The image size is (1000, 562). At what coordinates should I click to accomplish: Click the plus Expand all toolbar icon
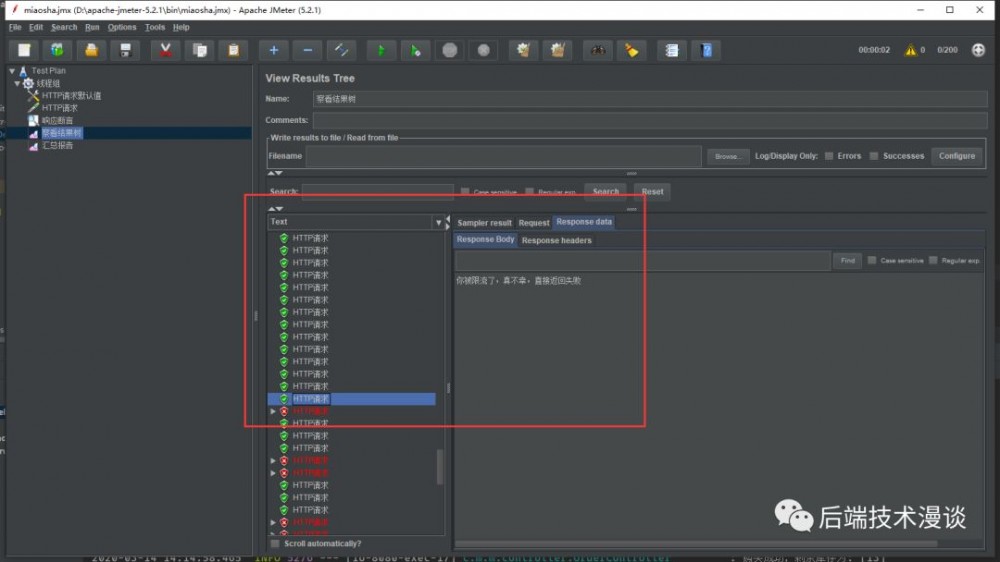pos(273,50)
